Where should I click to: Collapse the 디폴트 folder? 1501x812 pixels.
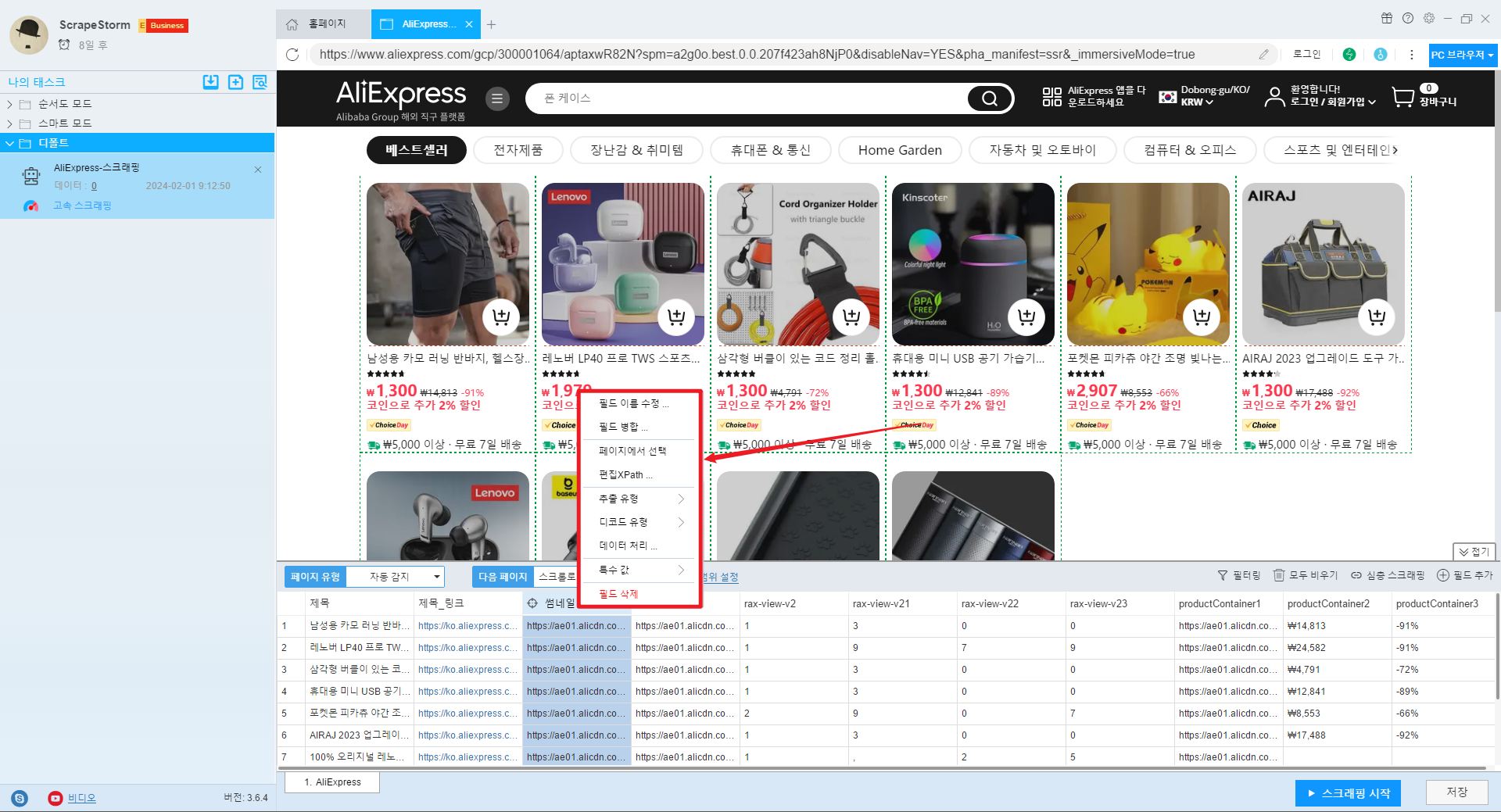pyautogui.click(x=9, y=143)
